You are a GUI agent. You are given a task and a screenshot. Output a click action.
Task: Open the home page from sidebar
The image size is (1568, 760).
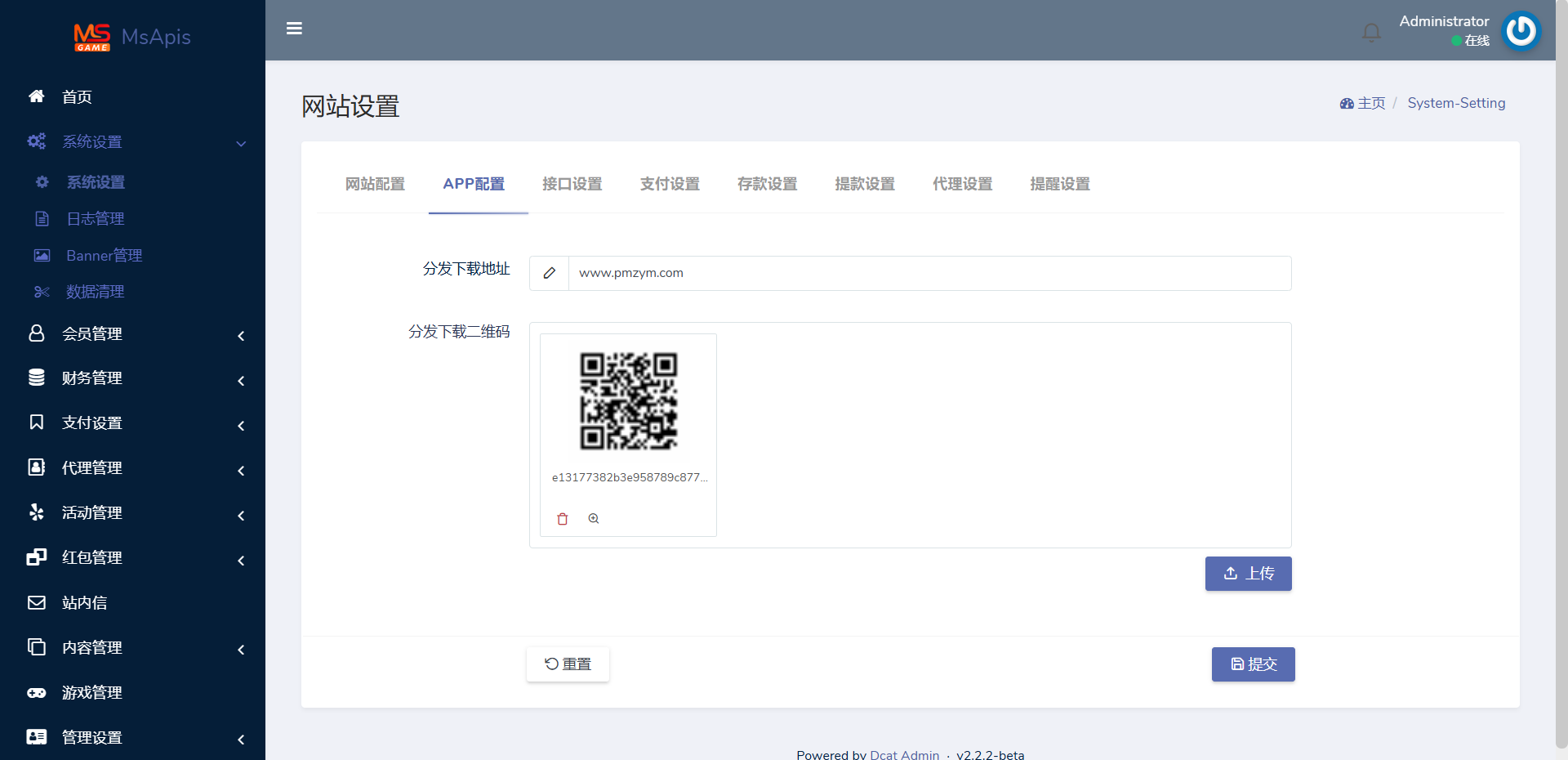point(77,97)
